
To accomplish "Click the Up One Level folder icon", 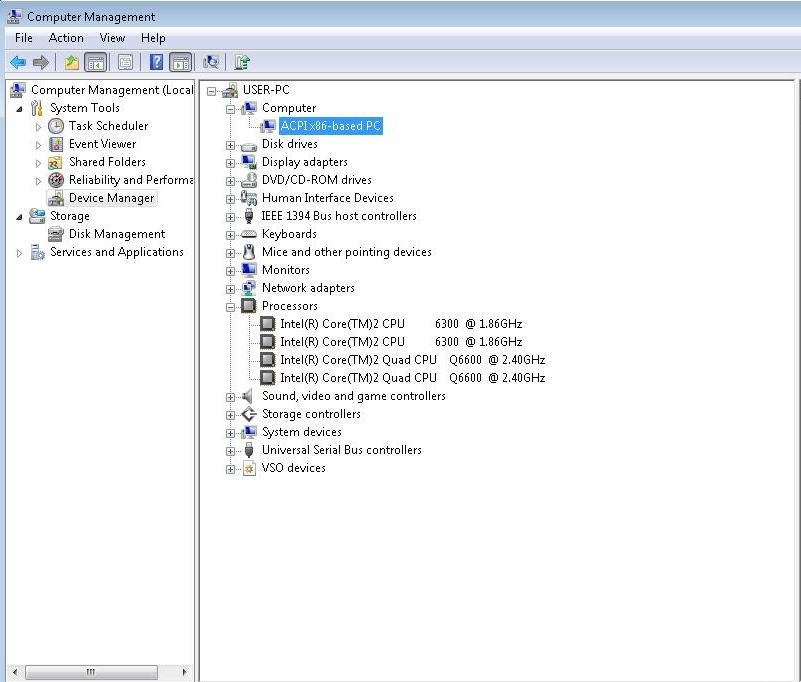I will (x=71, y=62).
